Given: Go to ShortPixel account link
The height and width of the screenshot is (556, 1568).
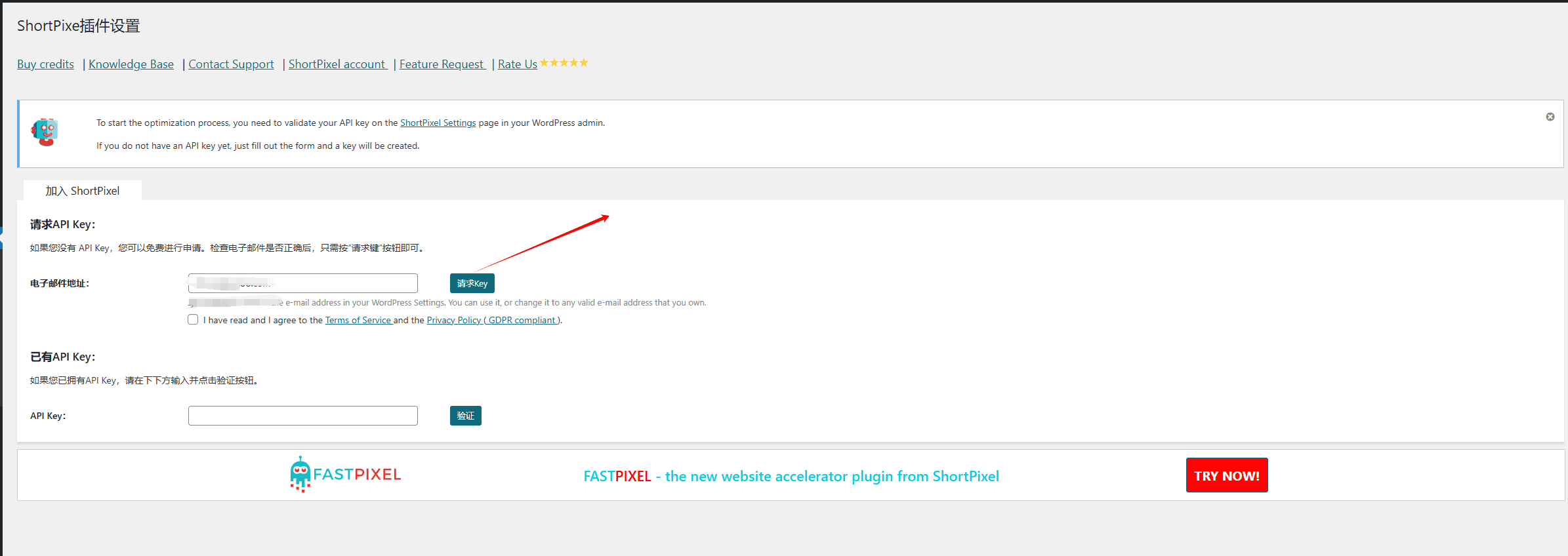Looking at the screenshot, I should coord(337,64).
